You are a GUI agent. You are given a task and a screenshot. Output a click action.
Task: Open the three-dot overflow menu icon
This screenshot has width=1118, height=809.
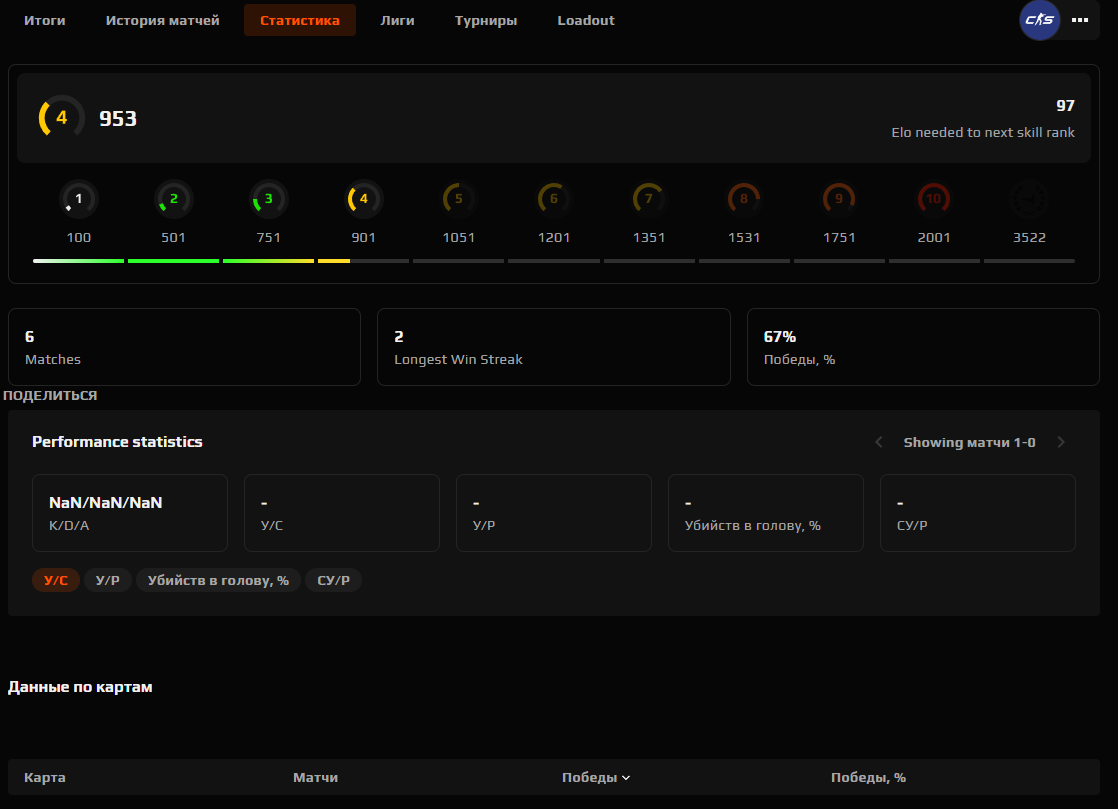coord(1079,20)
